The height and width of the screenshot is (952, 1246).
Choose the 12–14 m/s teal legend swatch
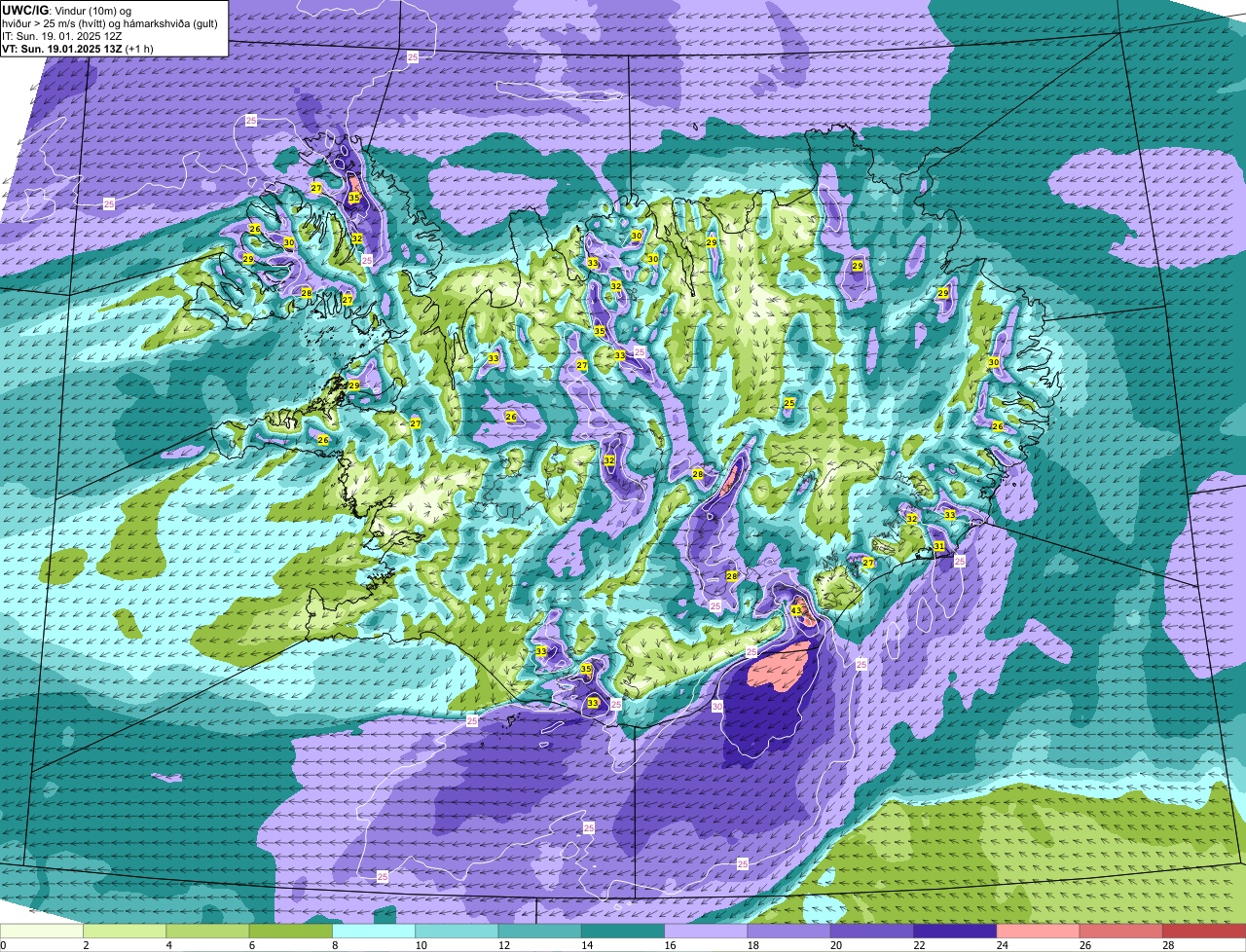point(540,931)
